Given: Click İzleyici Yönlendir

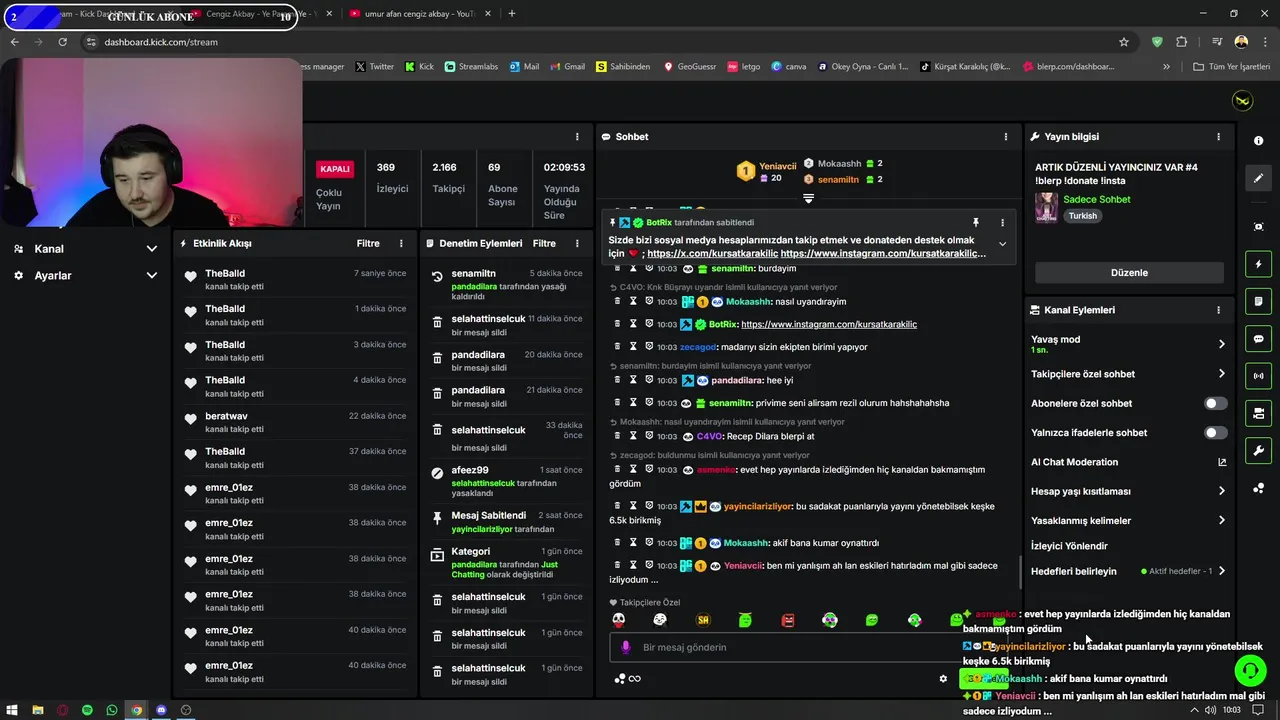Looking at the screenshot, I should pos(1069,546).
